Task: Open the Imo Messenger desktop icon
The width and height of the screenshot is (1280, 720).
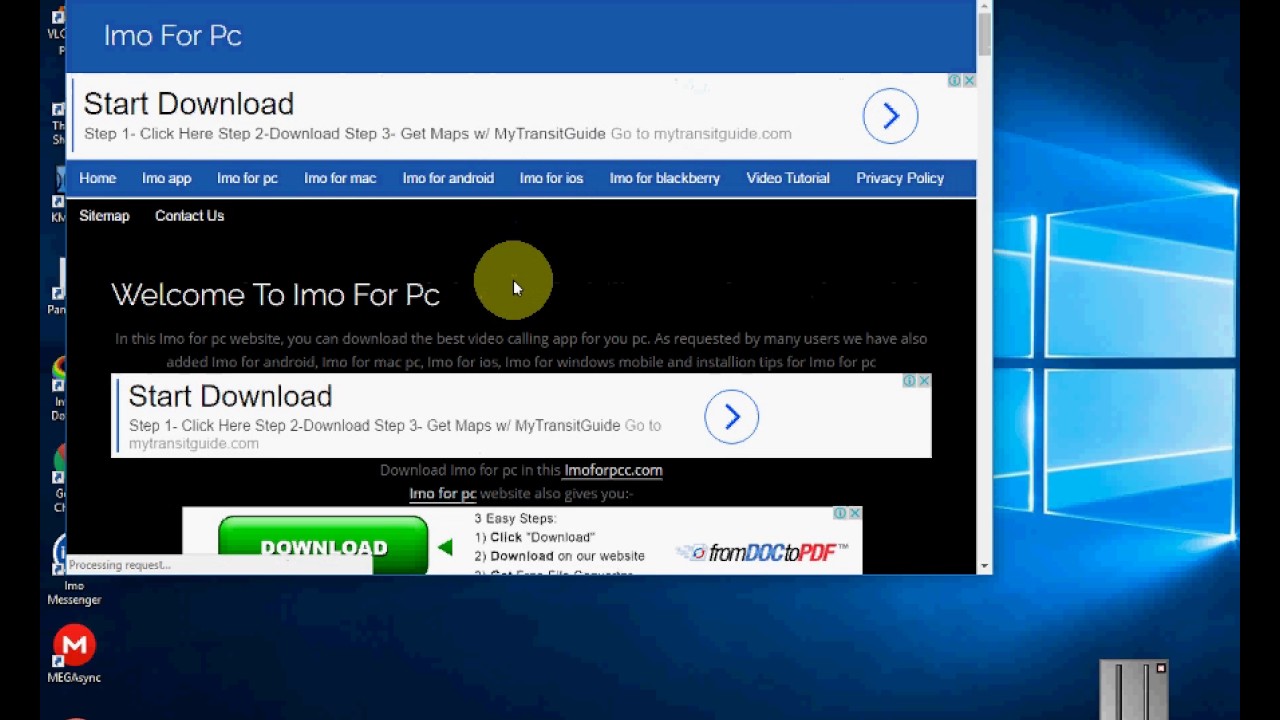Action: (74, 569)
